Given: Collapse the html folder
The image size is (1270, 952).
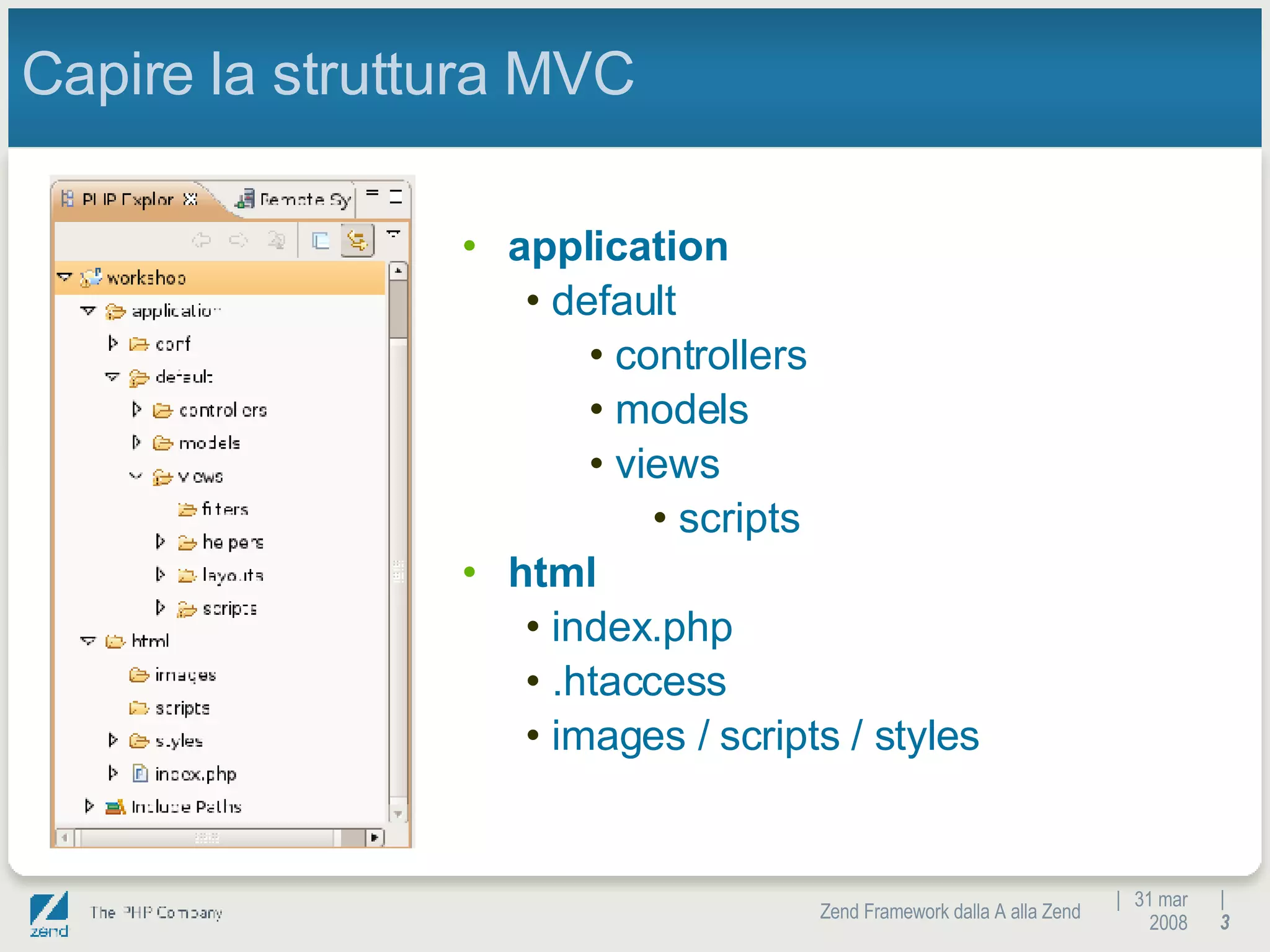Looking at the screenshot, I should click(88, 640).
